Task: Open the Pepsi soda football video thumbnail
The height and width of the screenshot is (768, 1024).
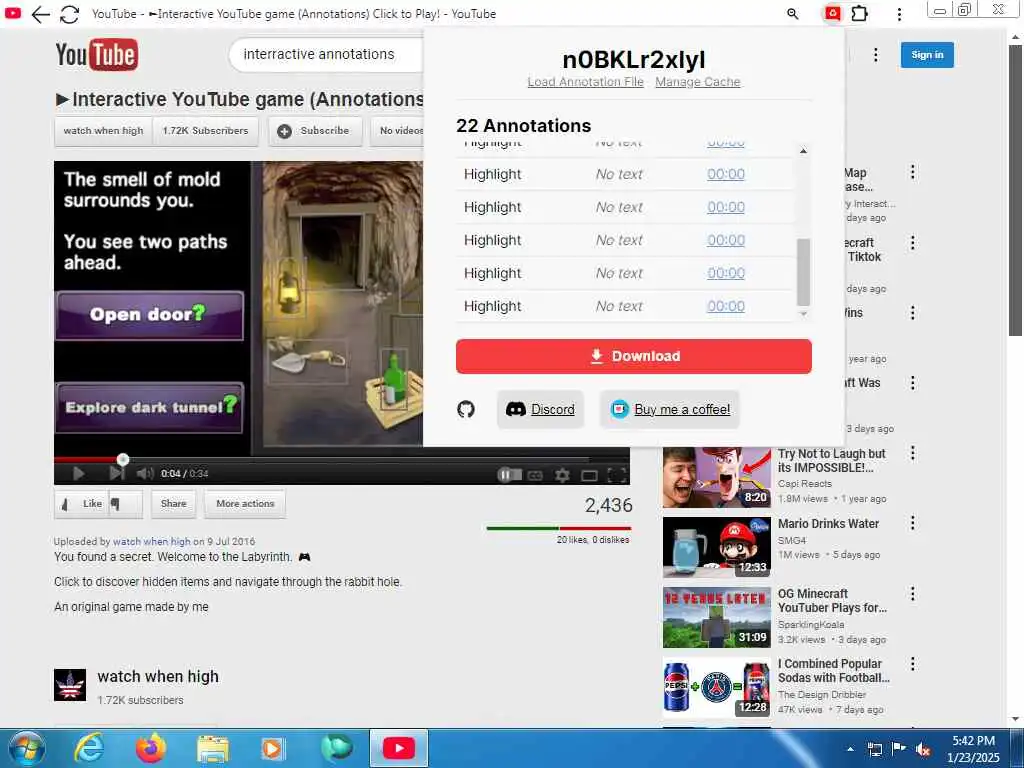Action: pos(716,687)
